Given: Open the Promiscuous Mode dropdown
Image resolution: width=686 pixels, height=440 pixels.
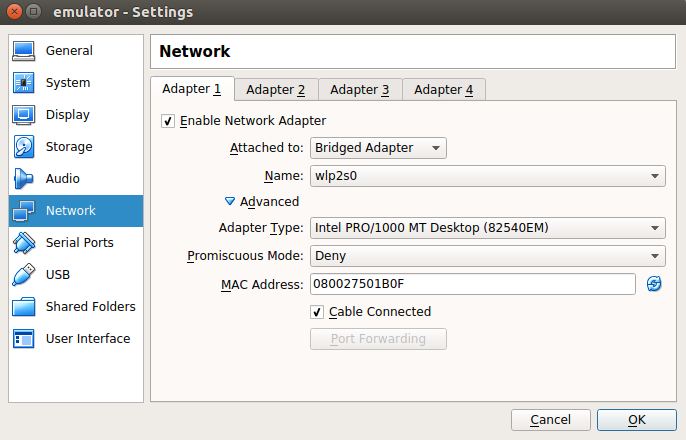Looking at the screenshot, I should 487,256.
